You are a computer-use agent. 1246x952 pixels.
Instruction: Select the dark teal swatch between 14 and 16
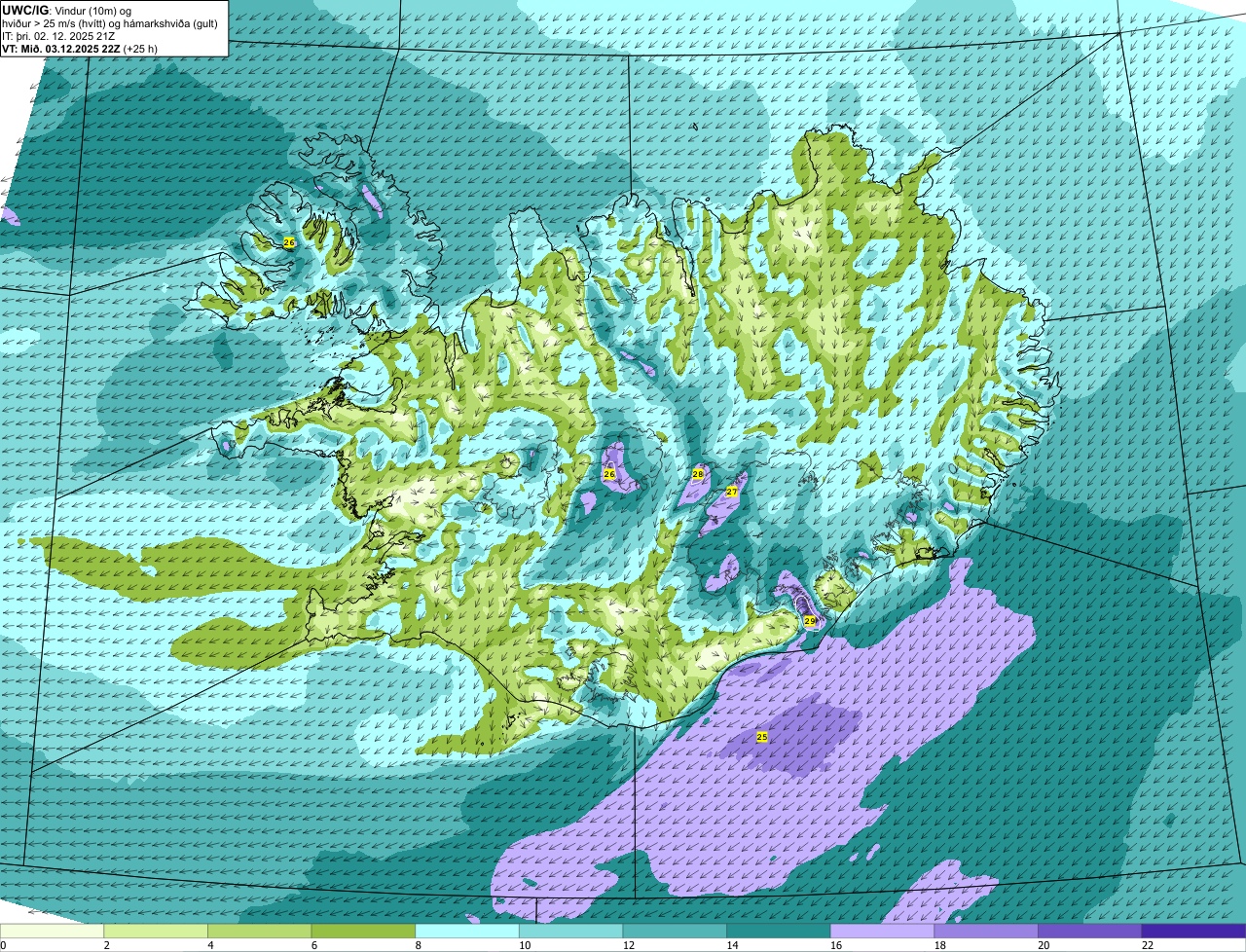779,931
